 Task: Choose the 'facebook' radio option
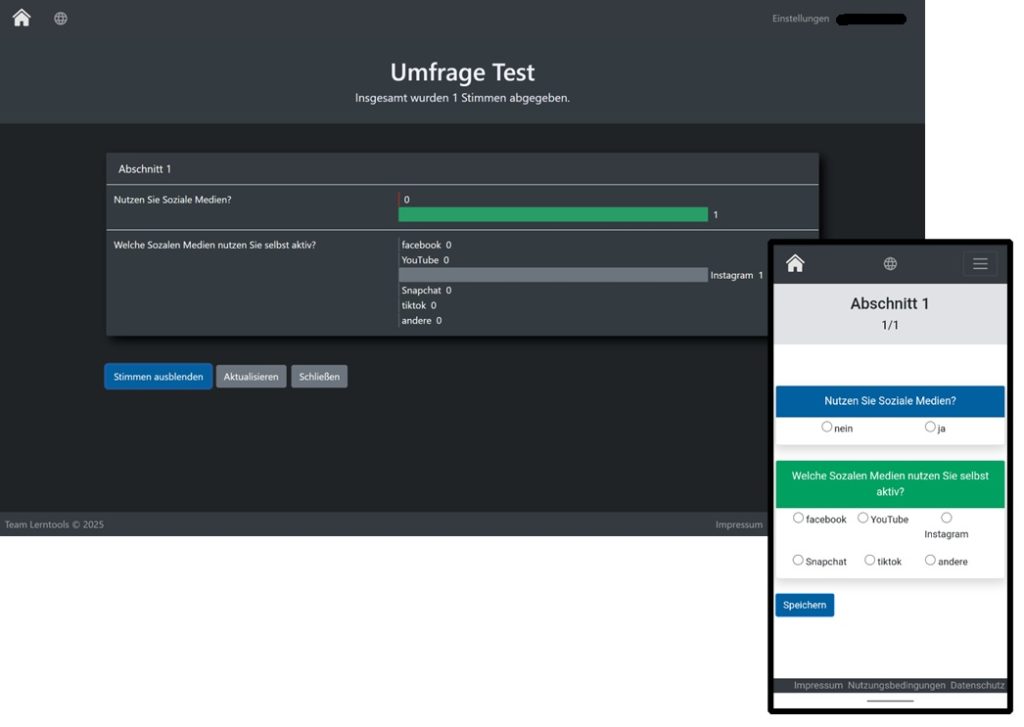click(798, 518)
